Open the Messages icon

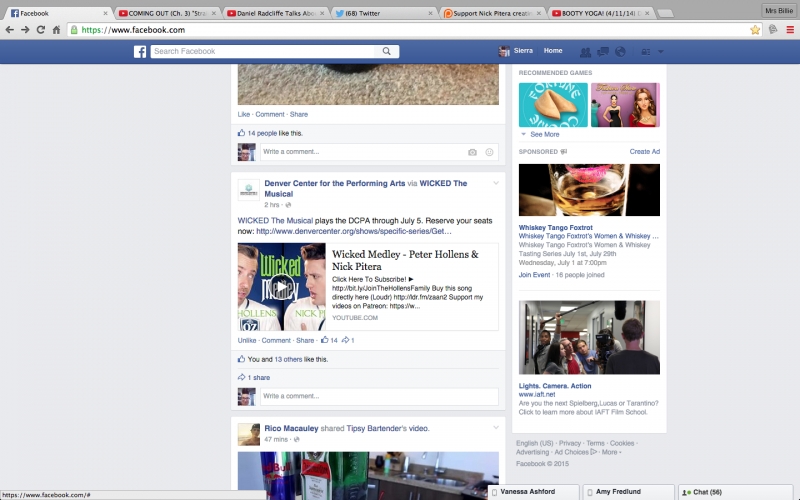pos(603,52)
